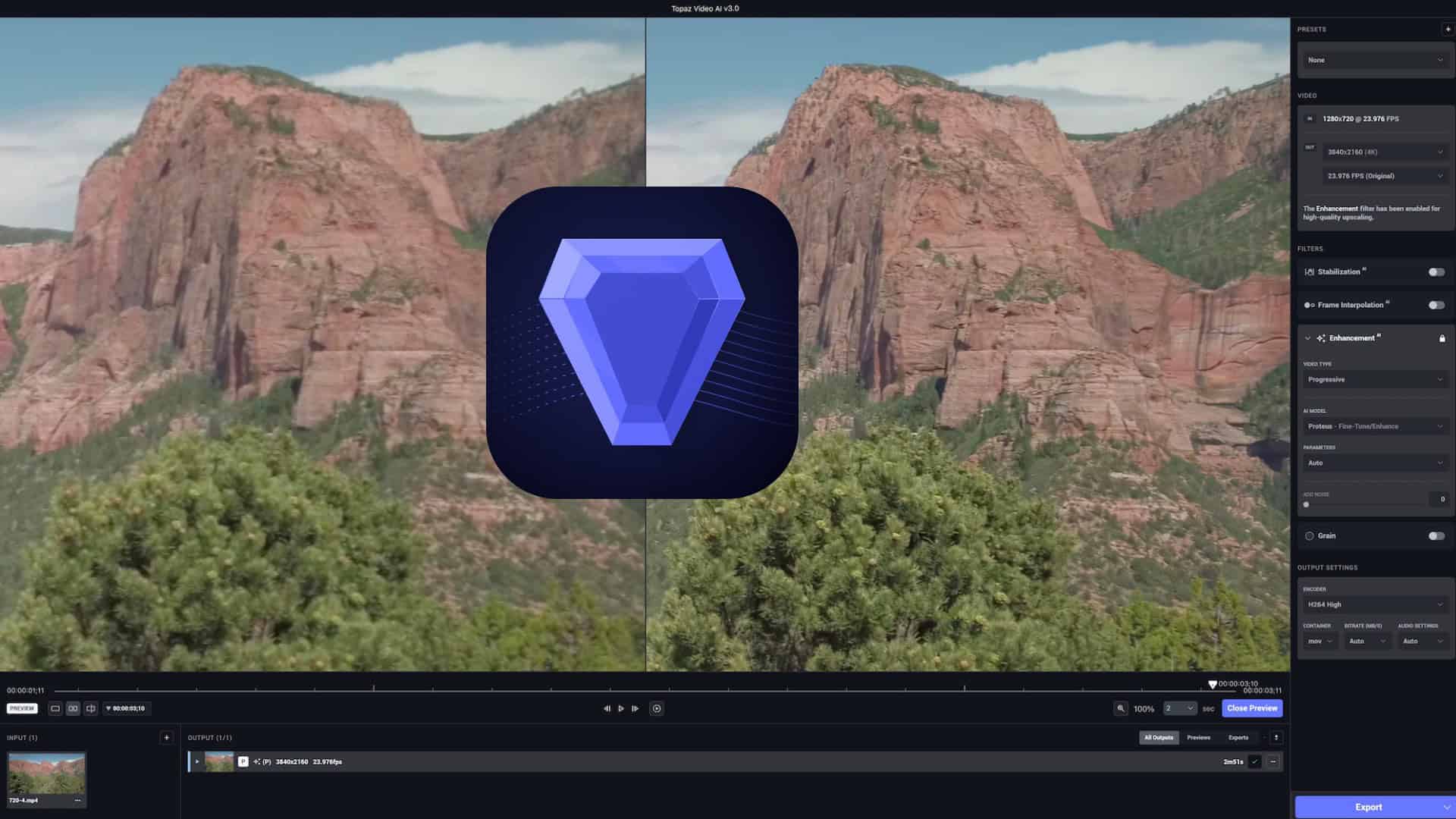
Task: Open the Bitrate Auto dropdown
Action: coord(1367,641)
